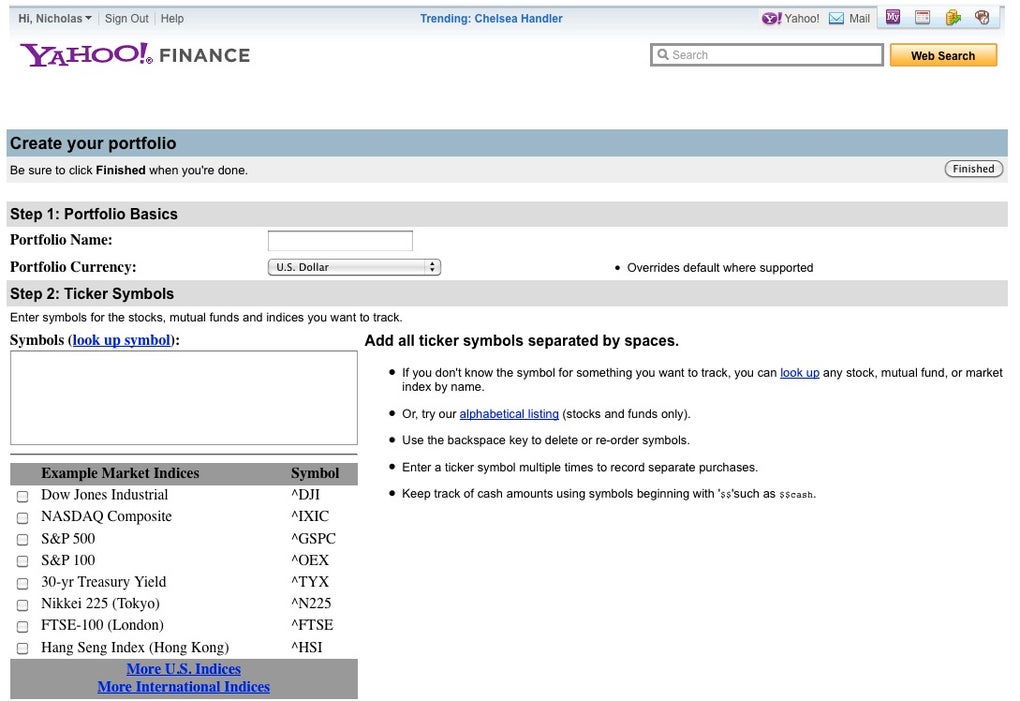Image resolution: width=1020 pixels, height=701 pixels.
Task: Tick the S&P 100 checkbox
Action: point(23,562)
